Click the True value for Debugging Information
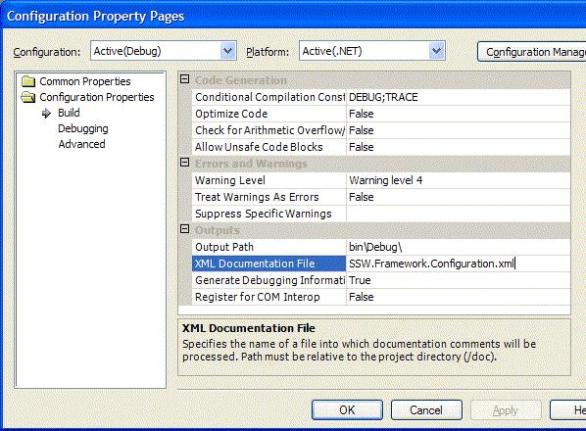Viewport: 586px width, 431px height. click(458, 280)
